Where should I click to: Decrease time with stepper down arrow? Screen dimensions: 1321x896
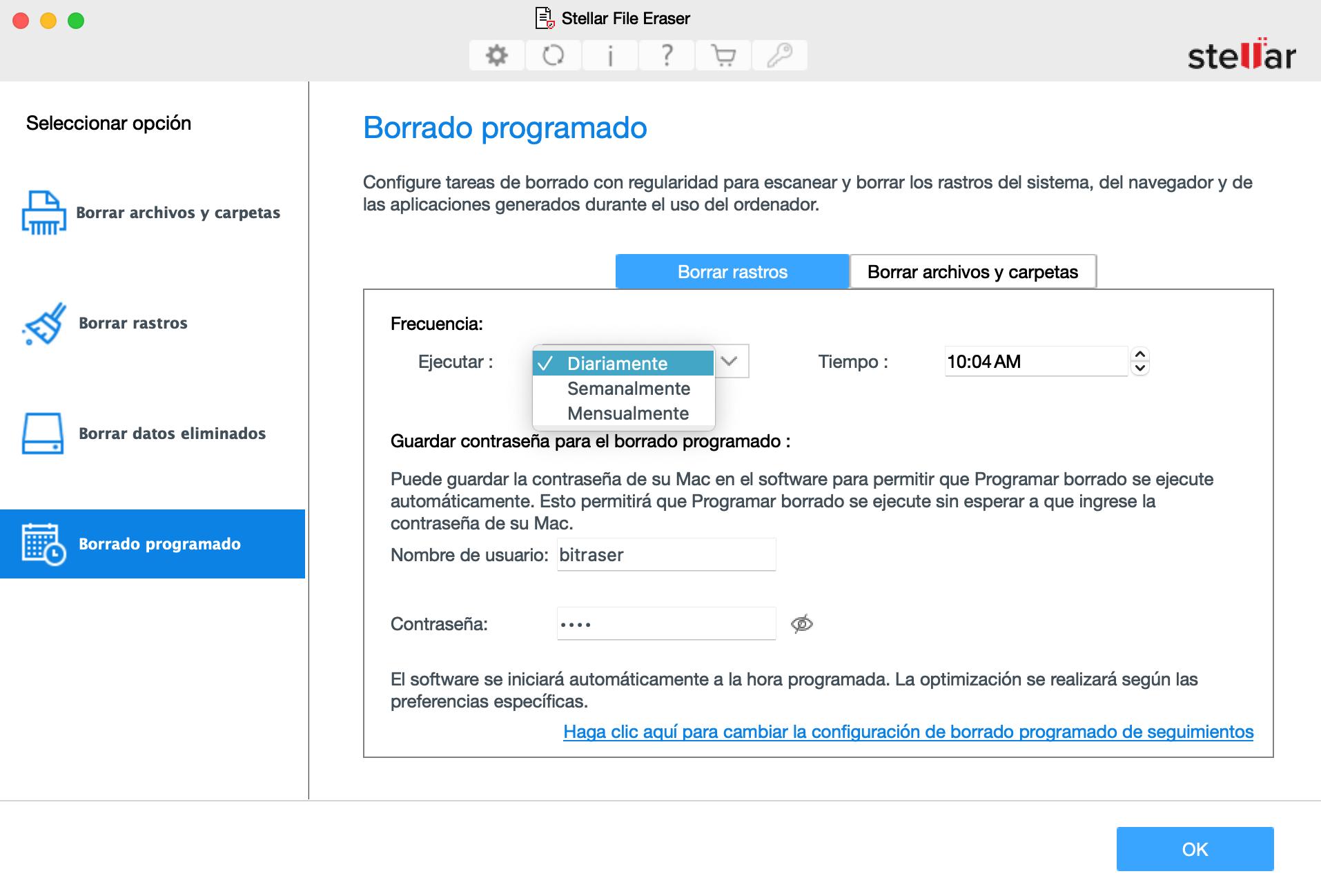pyautogui.click(x=1140, y=369)
